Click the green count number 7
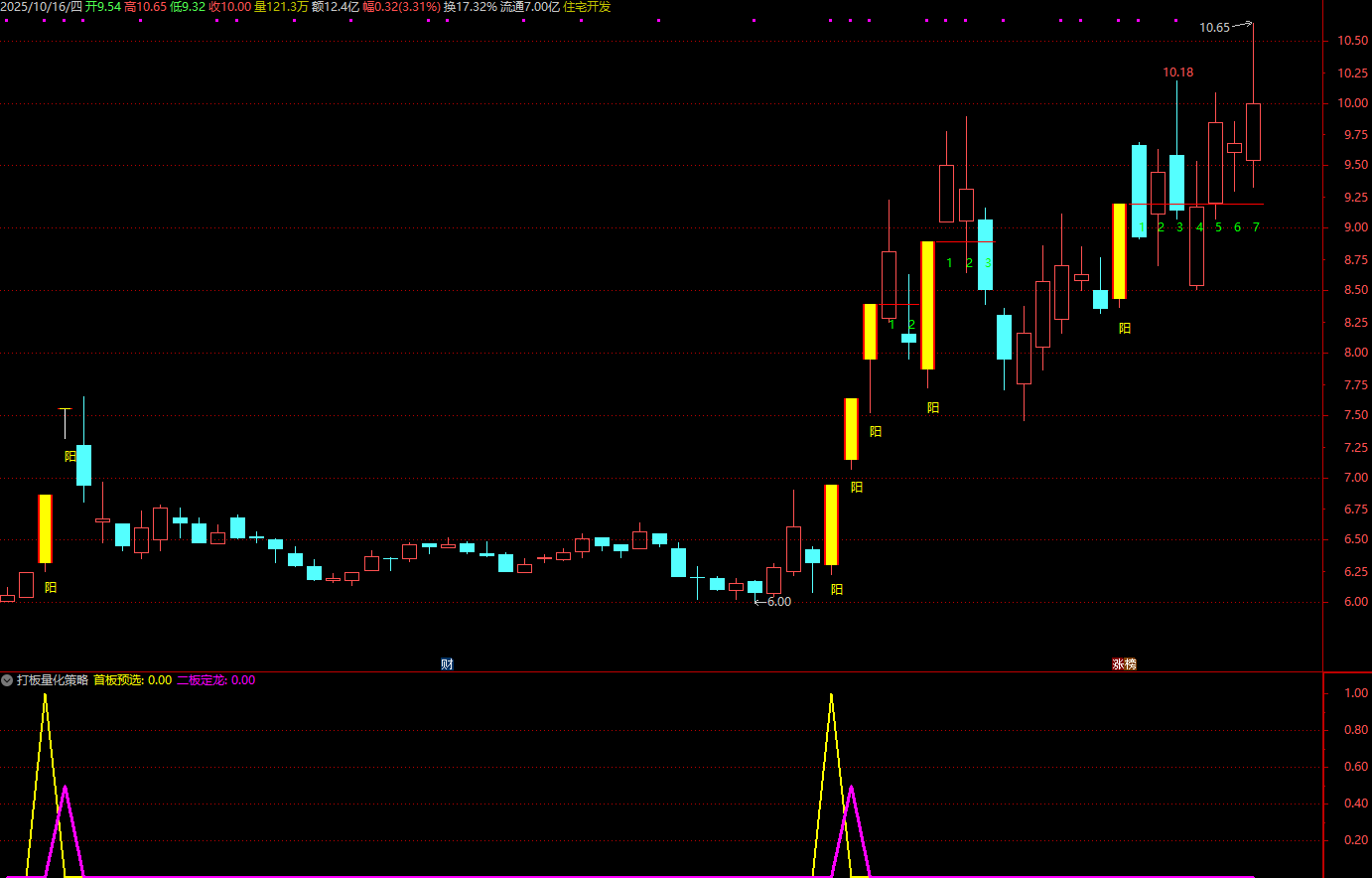 click(1256, 227)
